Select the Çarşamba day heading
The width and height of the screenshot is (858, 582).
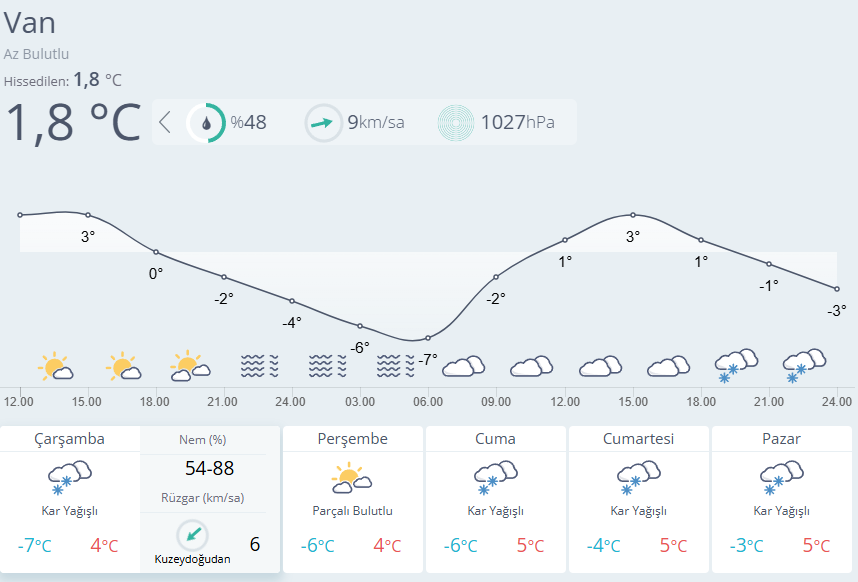click(x=69, y=439)
